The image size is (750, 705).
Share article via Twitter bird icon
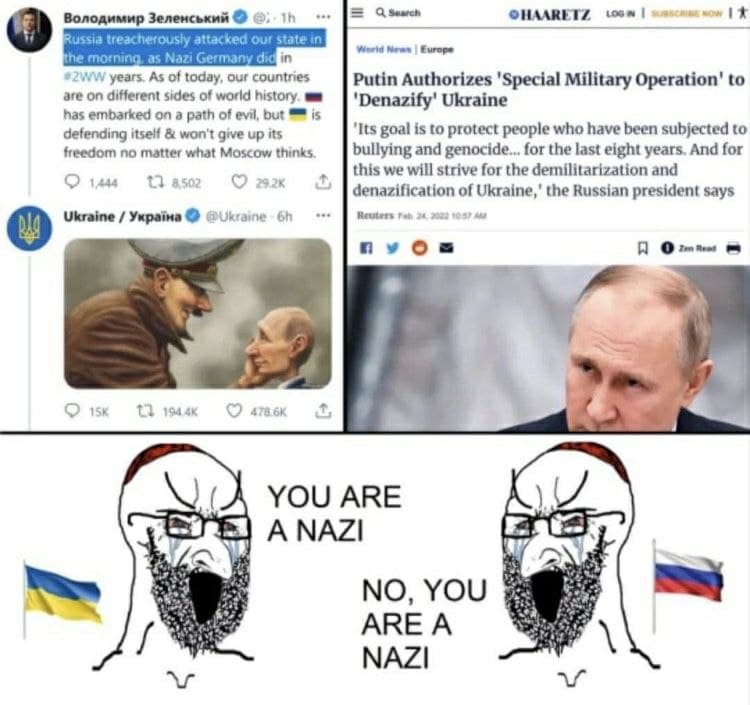tap(393, 248)
